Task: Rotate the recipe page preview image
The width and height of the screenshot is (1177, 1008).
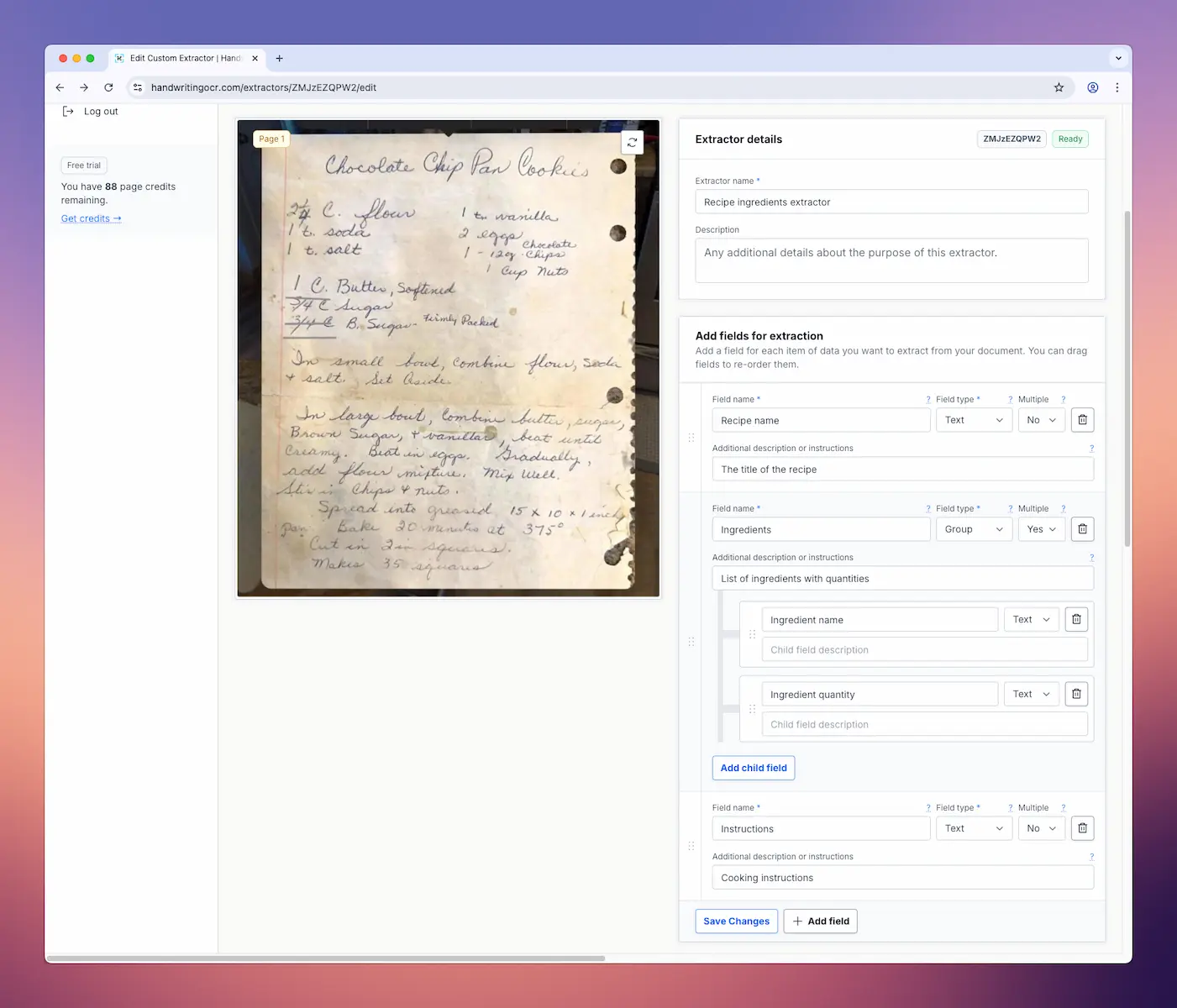Action: pos(633,142)
